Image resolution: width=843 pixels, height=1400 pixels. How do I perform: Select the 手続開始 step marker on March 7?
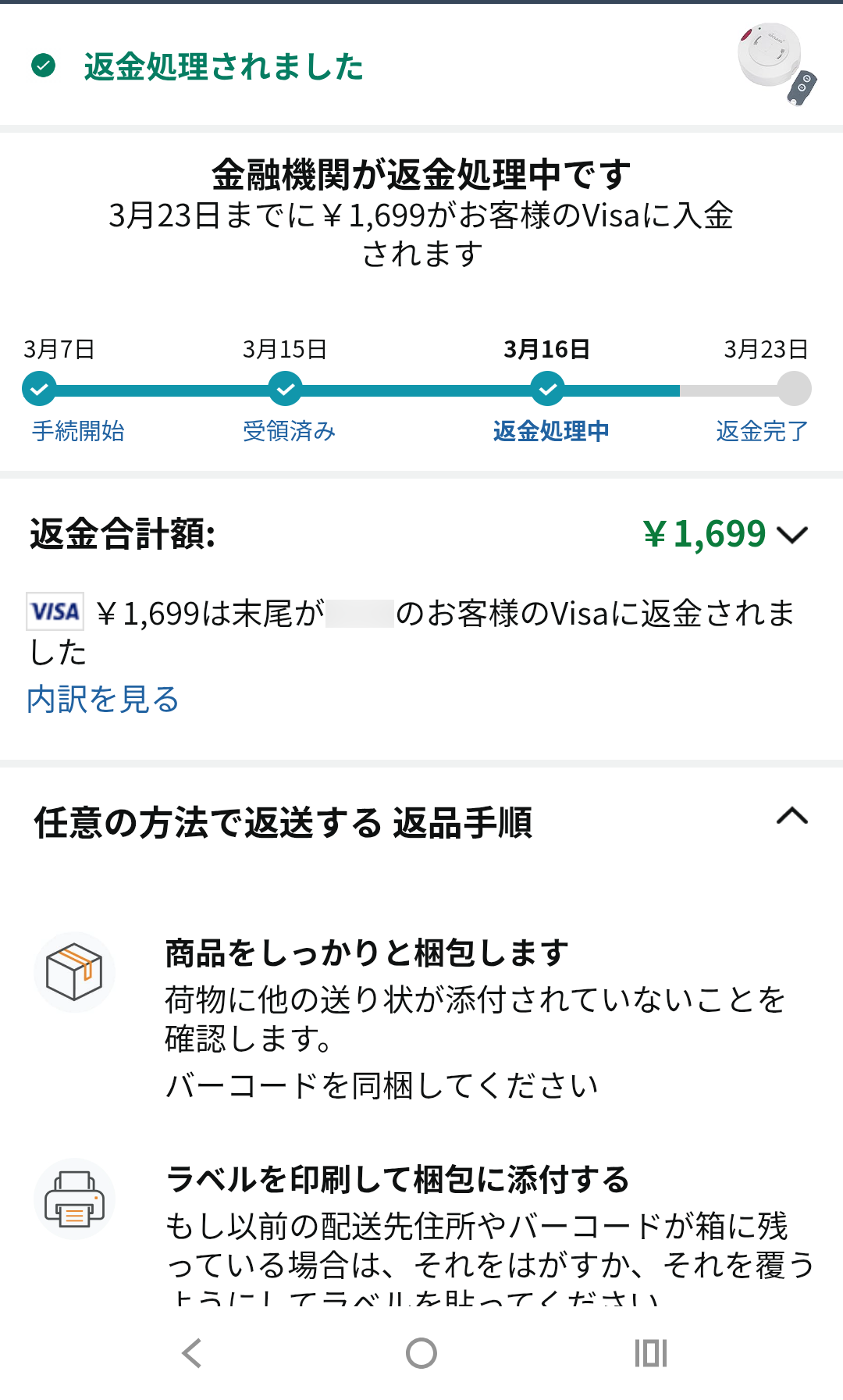pyautogui.click(x=39, y=389)
